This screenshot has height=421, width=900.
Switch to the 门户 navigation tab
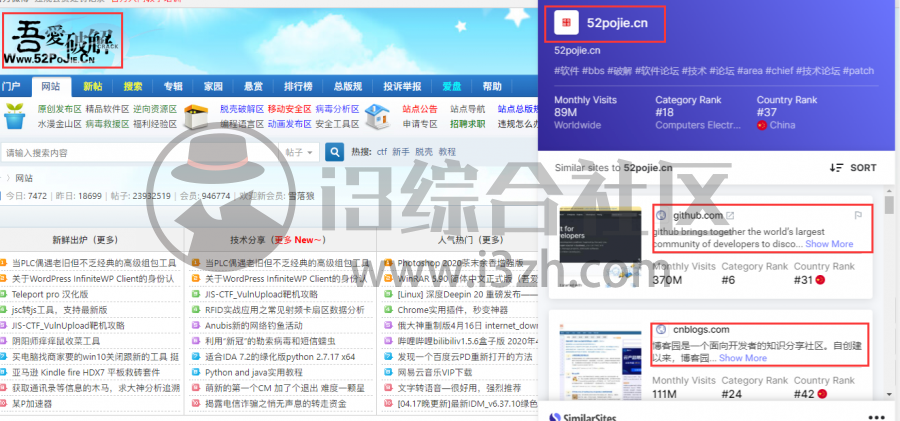[10, 87]
